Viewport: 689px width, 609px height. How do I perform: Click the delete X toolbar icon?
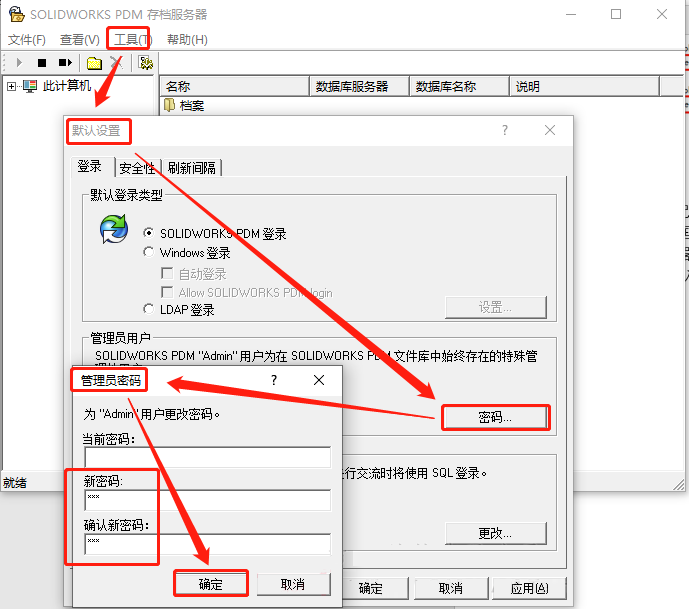[117, 63]
